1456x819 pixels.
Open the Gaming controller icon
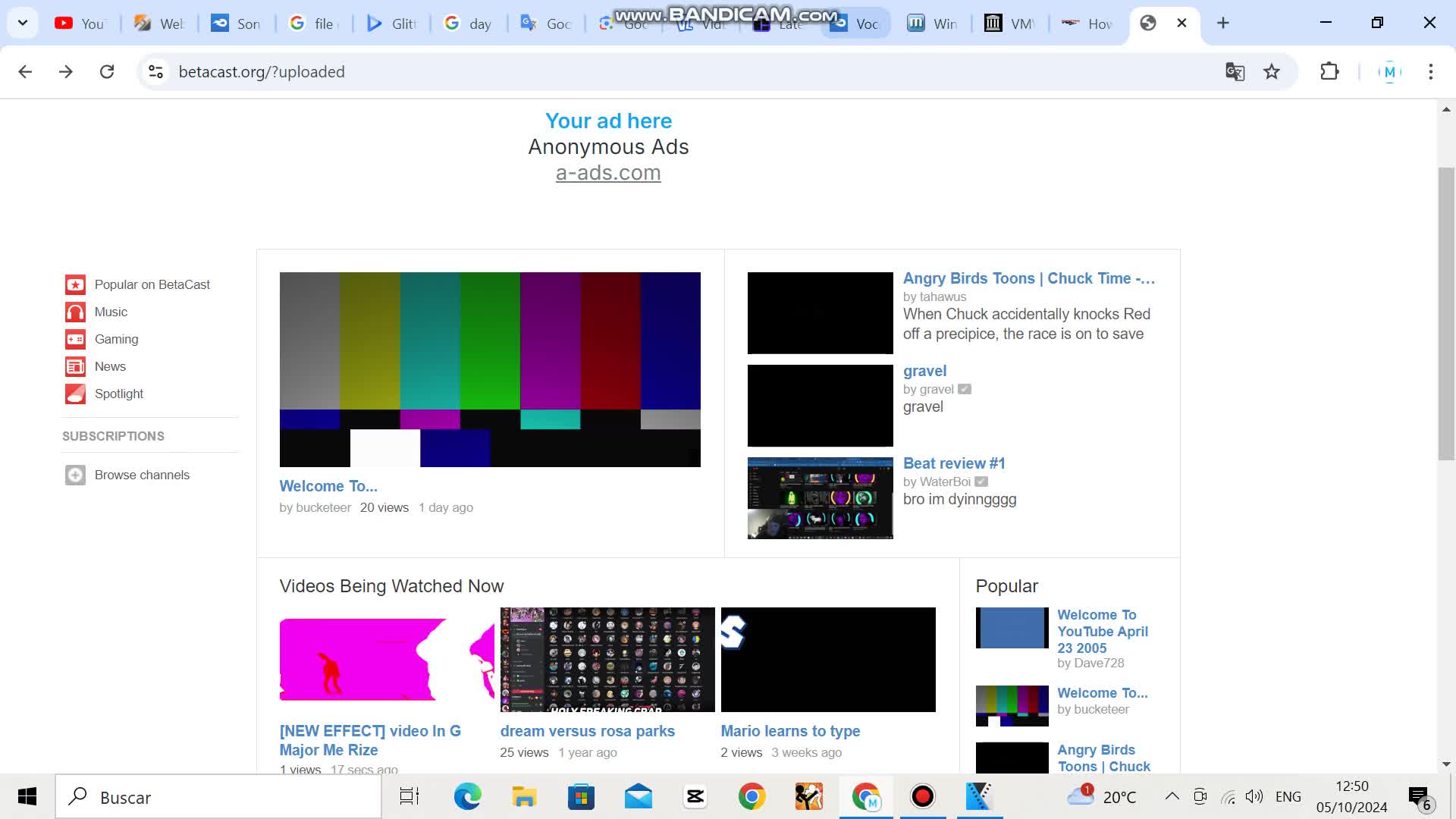tap(75, 339)
